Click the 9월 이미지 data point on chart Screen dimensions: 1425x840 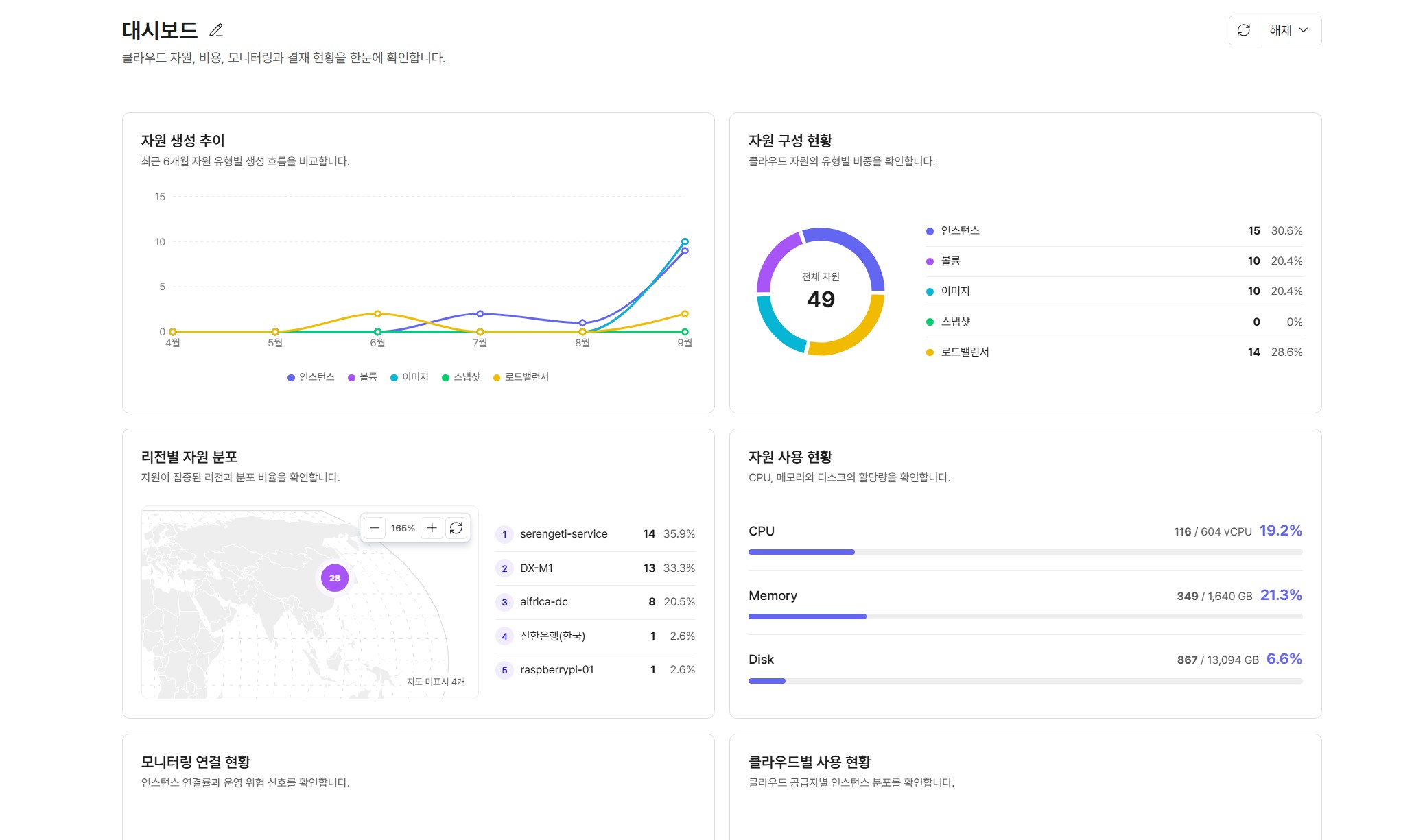coord(685,241)
